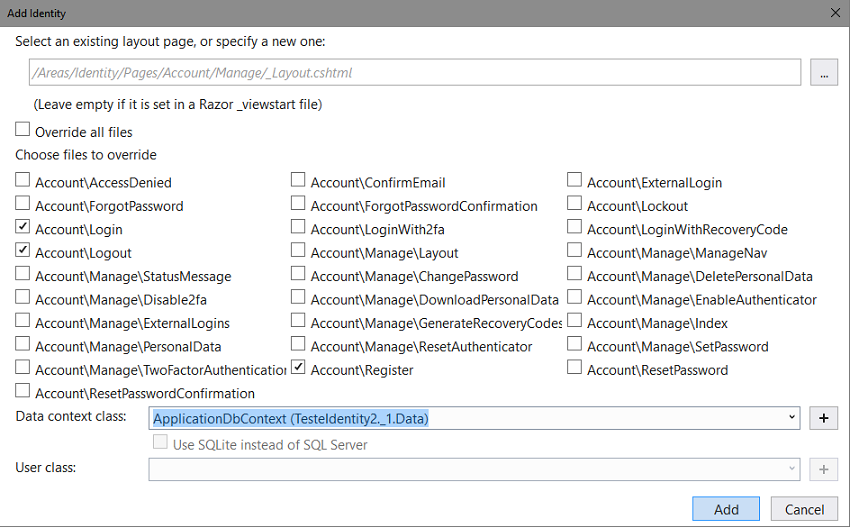Enable Account\Manage\ChangePassword override
Viewport: 850px width, 528px height.
[x=298, y=275]
